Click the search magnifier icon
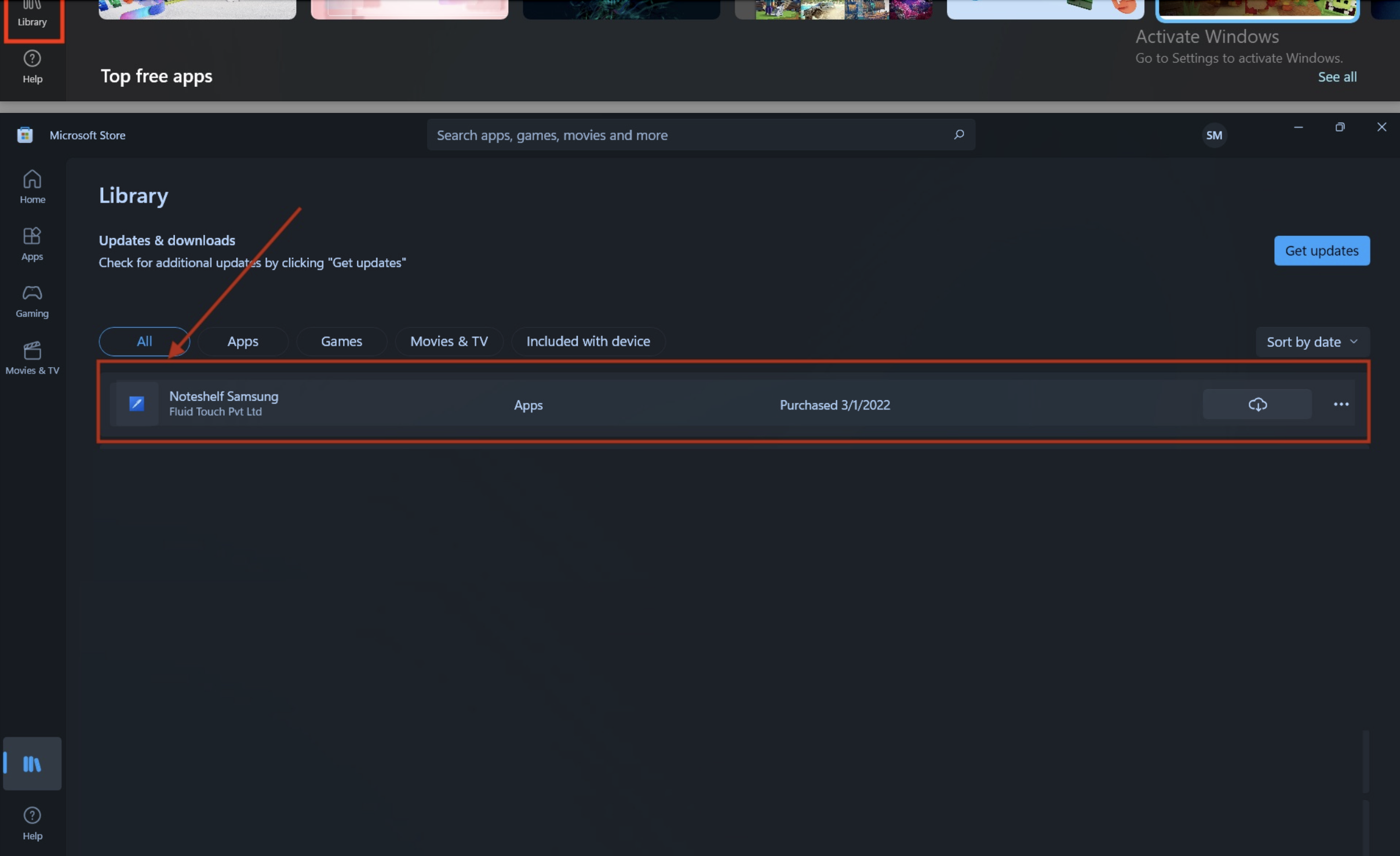This screenshot has height=856, width=1400. [959, 134]
